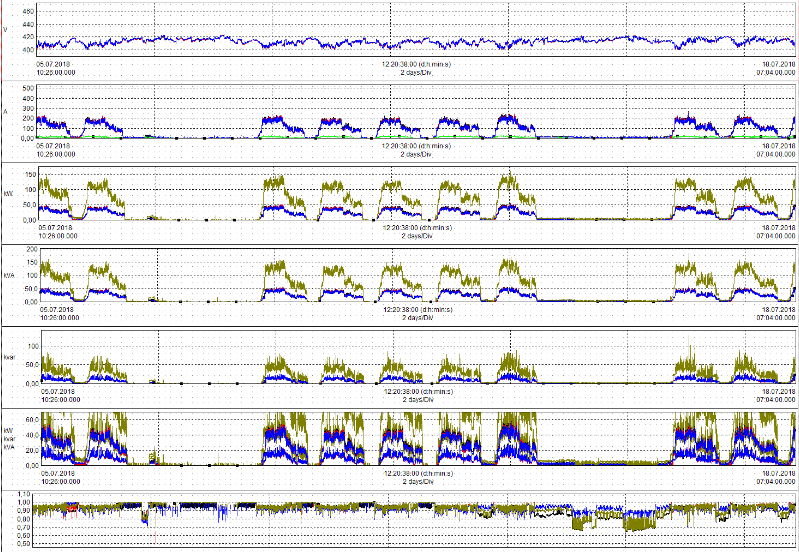Click the V axis label on the voltage chart
Screen dimensions: 799x552
[x=6, y=30]
